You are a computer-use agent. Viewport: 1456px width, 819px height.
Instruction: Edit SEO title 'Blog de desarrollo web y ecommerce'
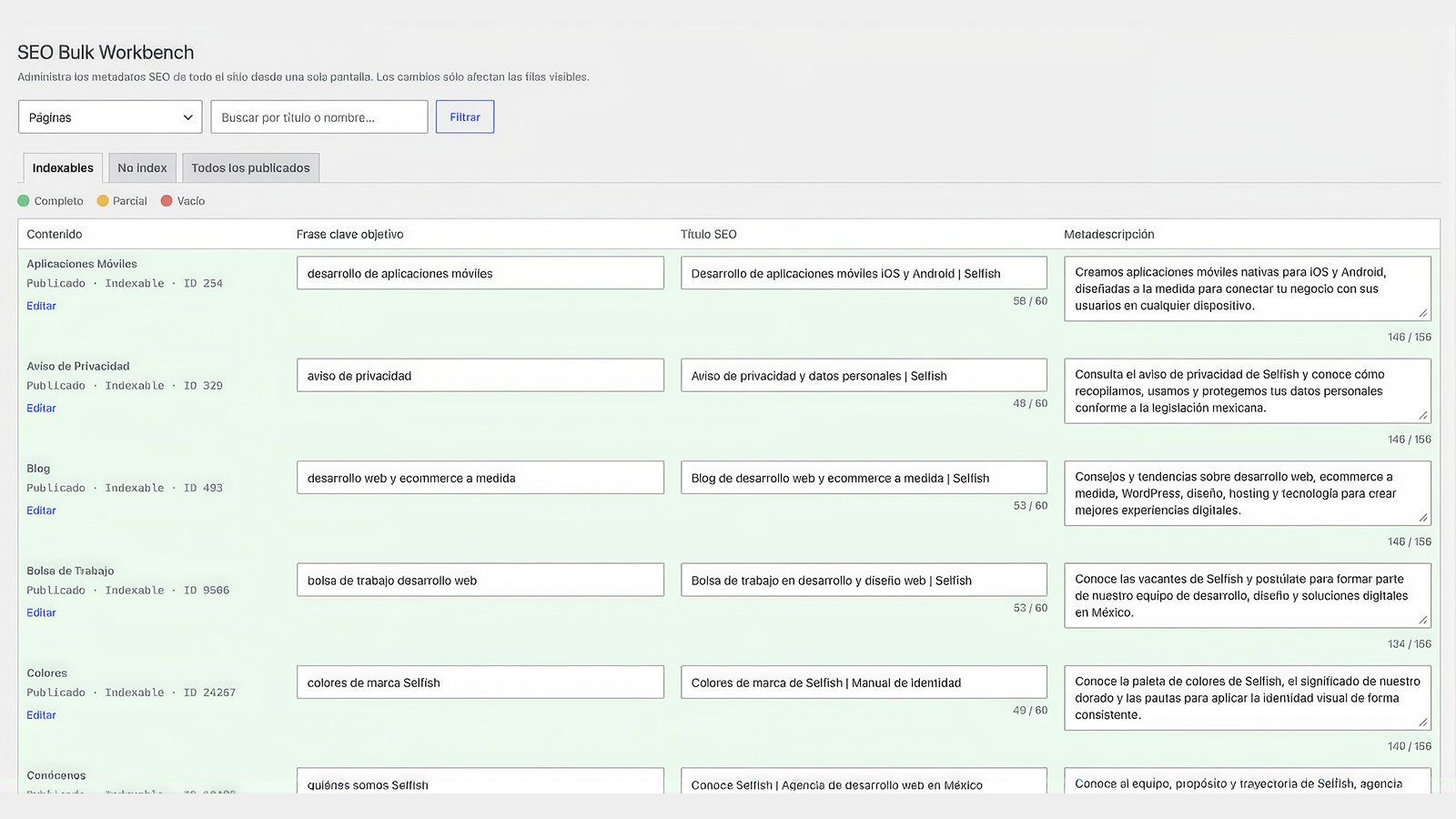pos(864,478)
